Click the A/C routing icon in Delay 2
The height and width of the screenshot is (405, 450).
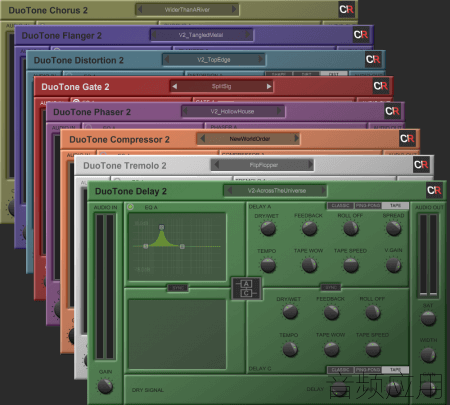(247, 288)
